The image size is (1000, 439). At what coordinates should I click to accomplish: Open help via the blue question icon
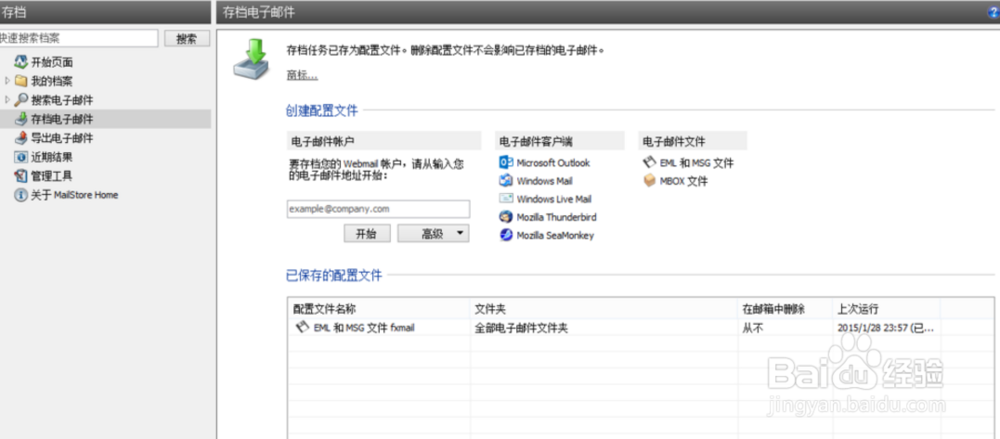pyautogui.click(x=995, y=11)
